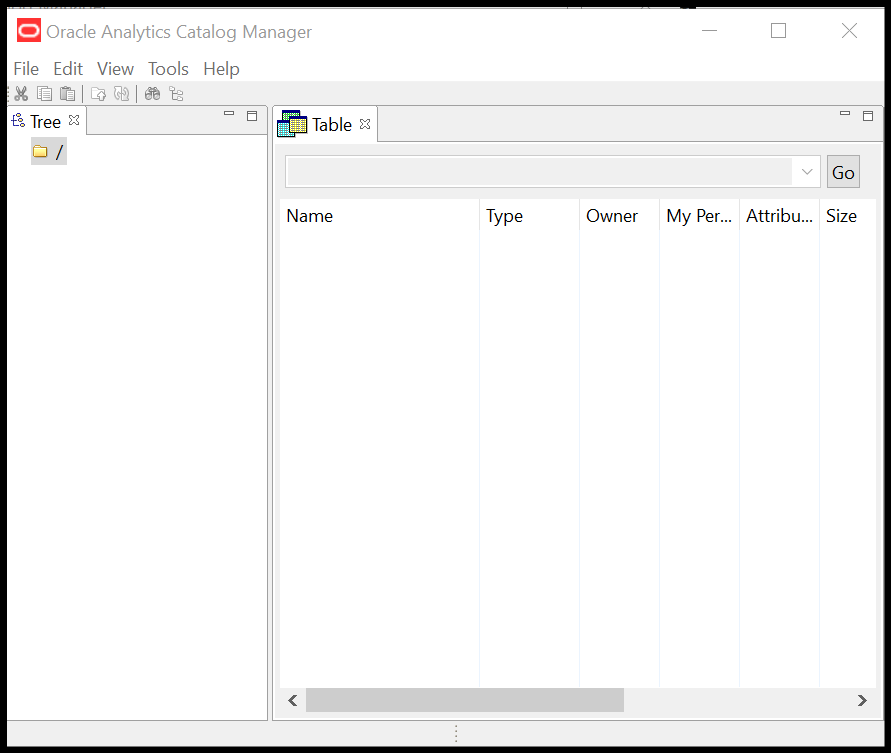Maximize the Table panel
891x753 pixels.
(x=868, y=115)
